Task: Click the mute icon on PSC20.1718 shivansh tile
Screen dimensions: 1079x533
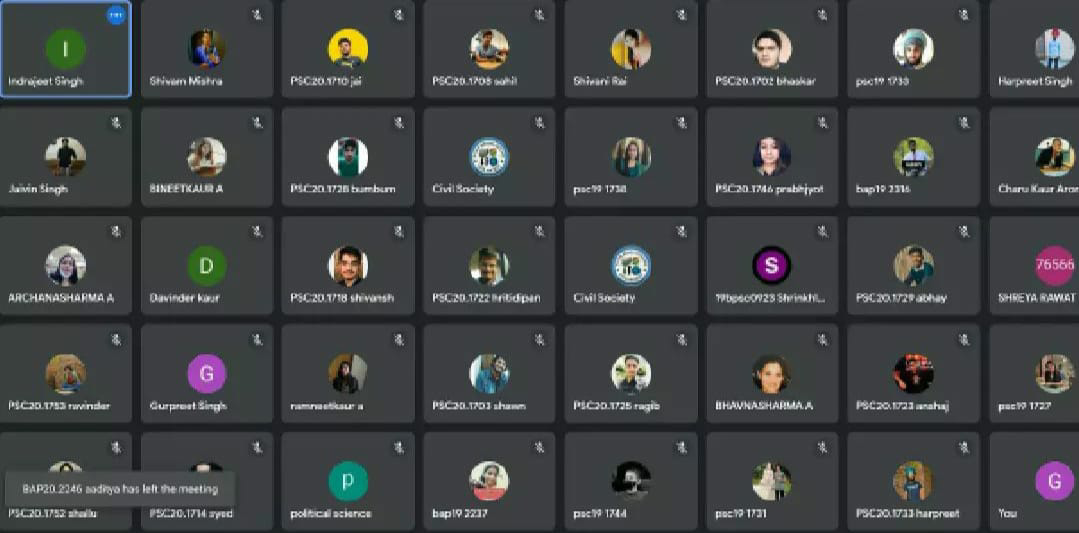Action: tap(399, 232)
